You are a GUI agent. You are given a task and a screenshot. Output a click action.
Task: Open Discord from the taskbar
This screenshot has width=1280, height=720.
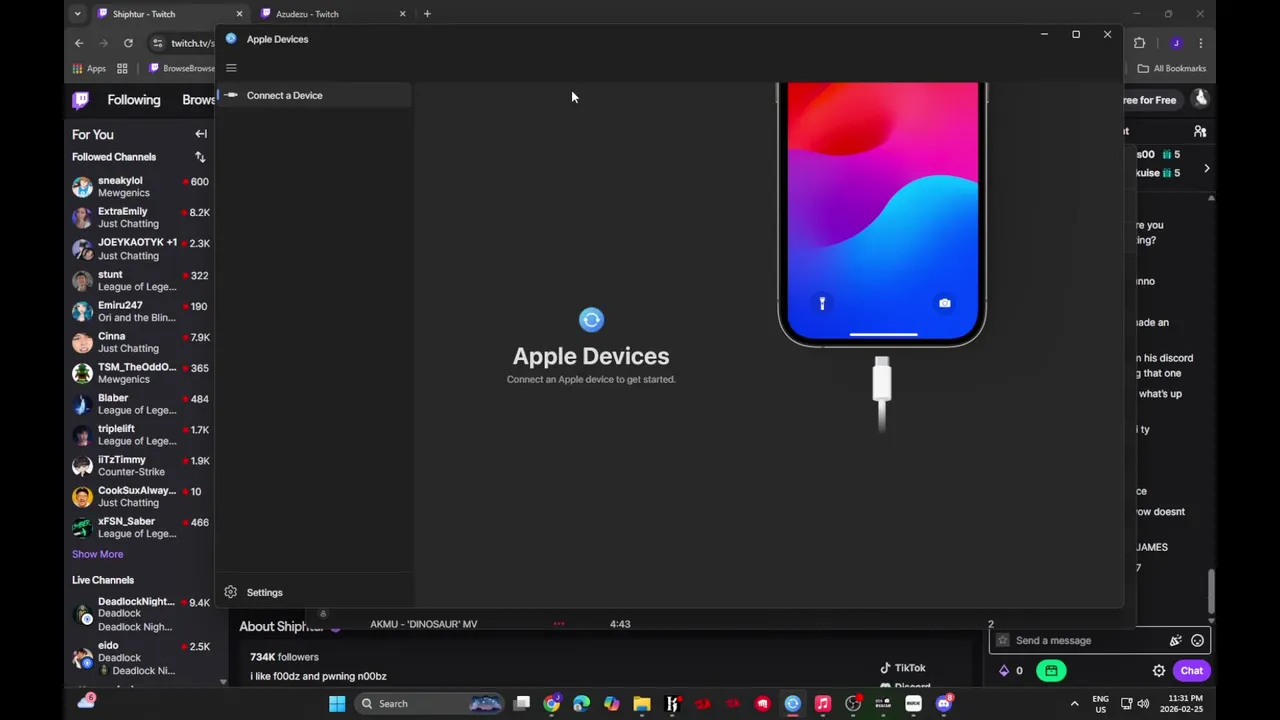click(x=943, y=703)
